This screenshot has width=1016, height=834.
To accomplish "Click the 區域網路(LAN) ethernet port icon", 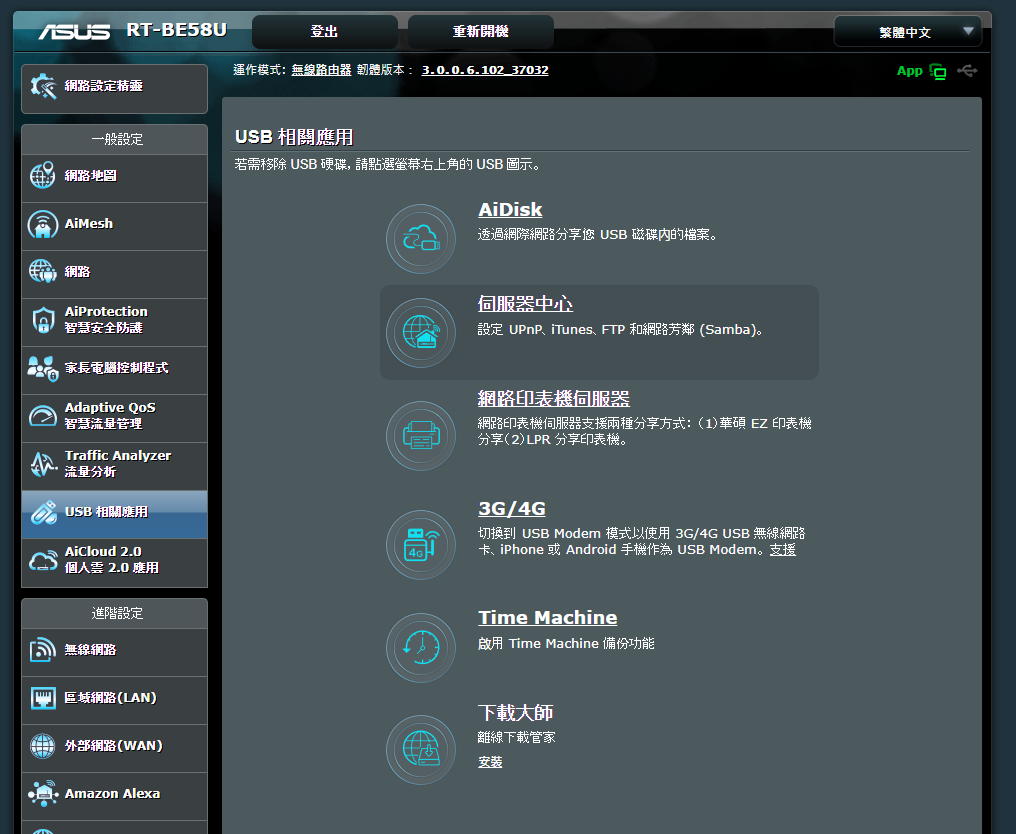I will click(x=43, y=698).
